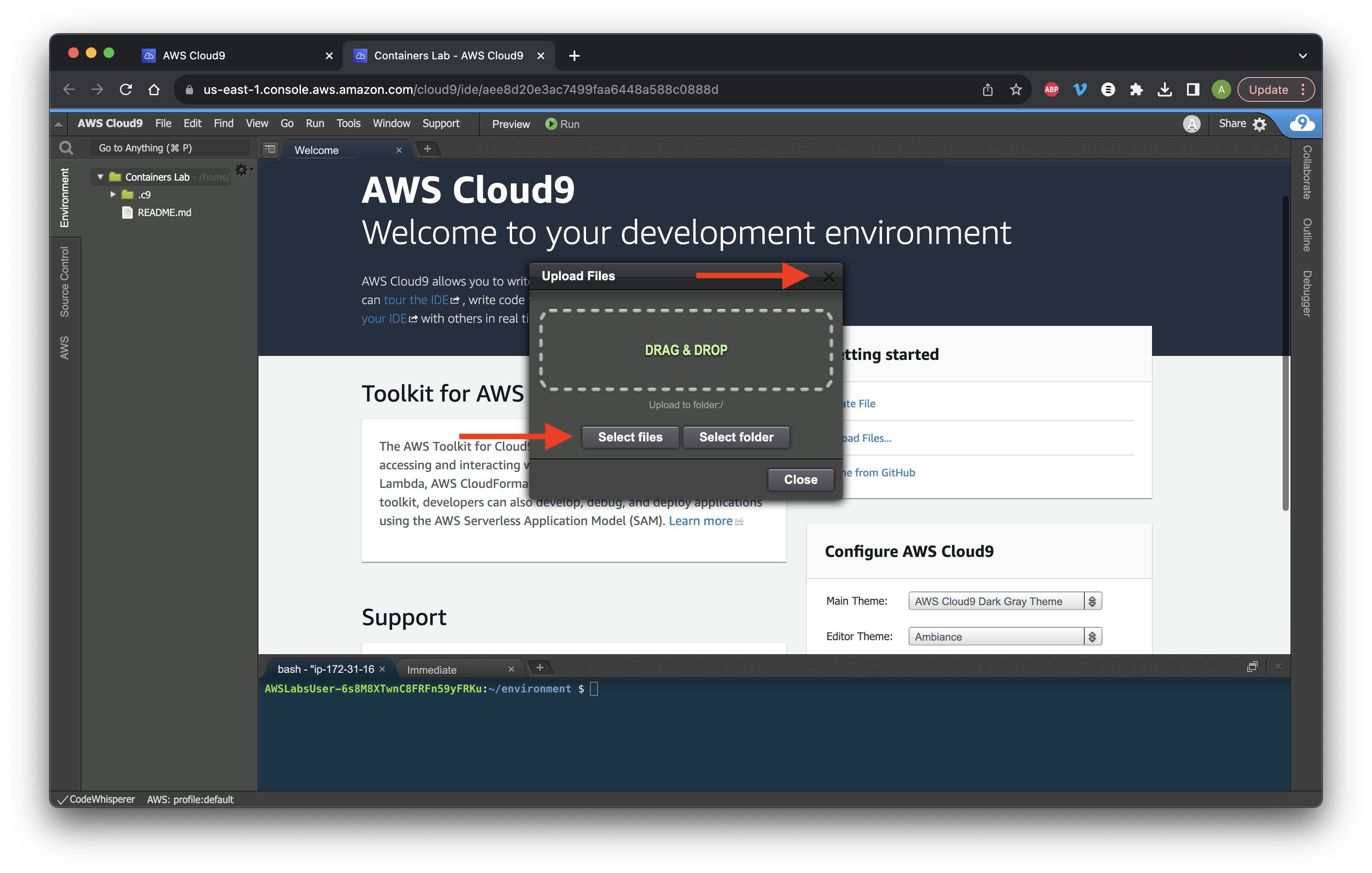Click the browser share page icon
The image size is (1372, 873).
[x=987, y=89]
